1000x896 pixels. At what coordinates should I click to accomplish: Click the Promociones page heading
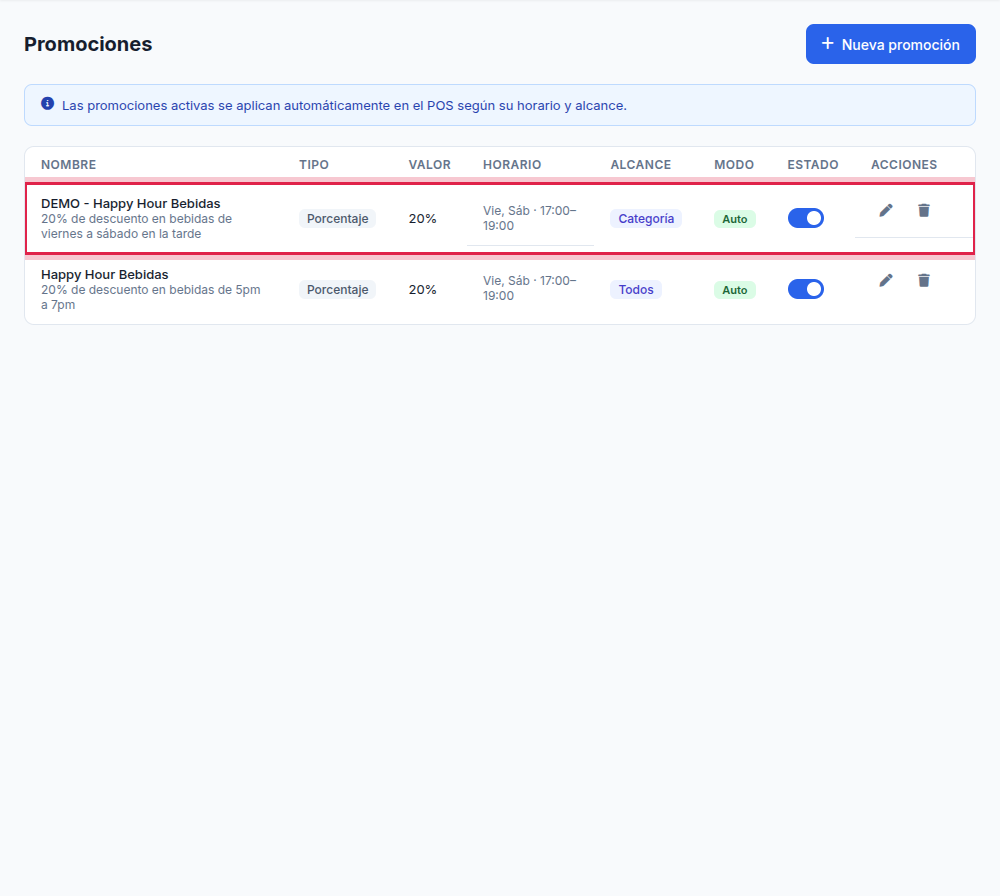[x=88, y=44]
